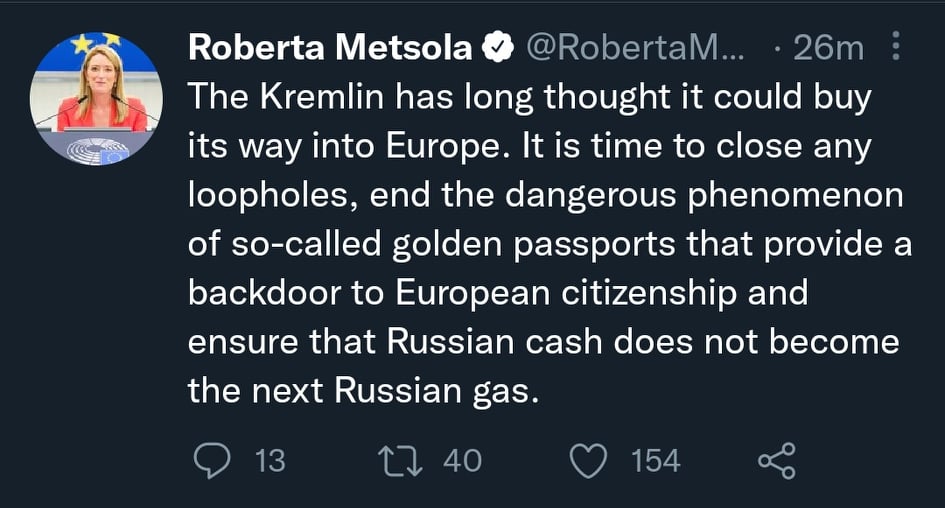Open the @RobertaM... handle link
Screen dimensions: 945x508
click(x=635, y=47)
